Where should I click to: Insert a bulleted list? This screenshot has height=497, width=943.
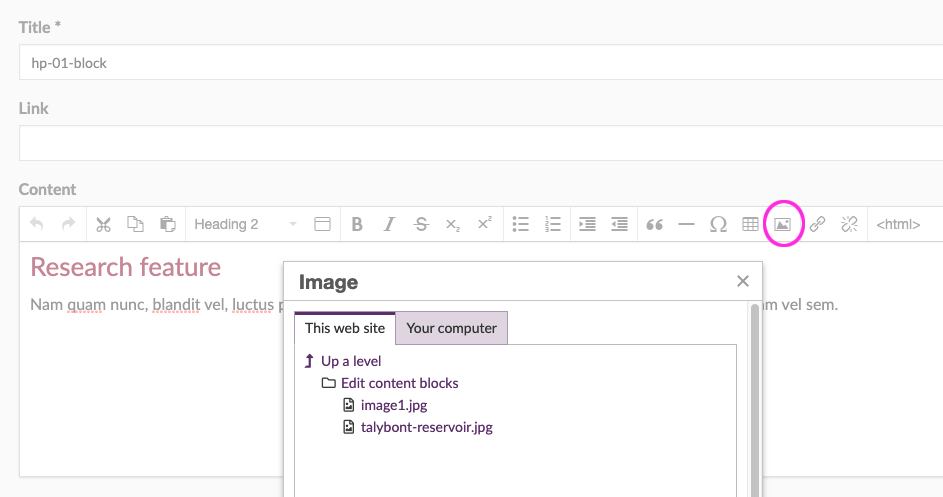(520, 224)
